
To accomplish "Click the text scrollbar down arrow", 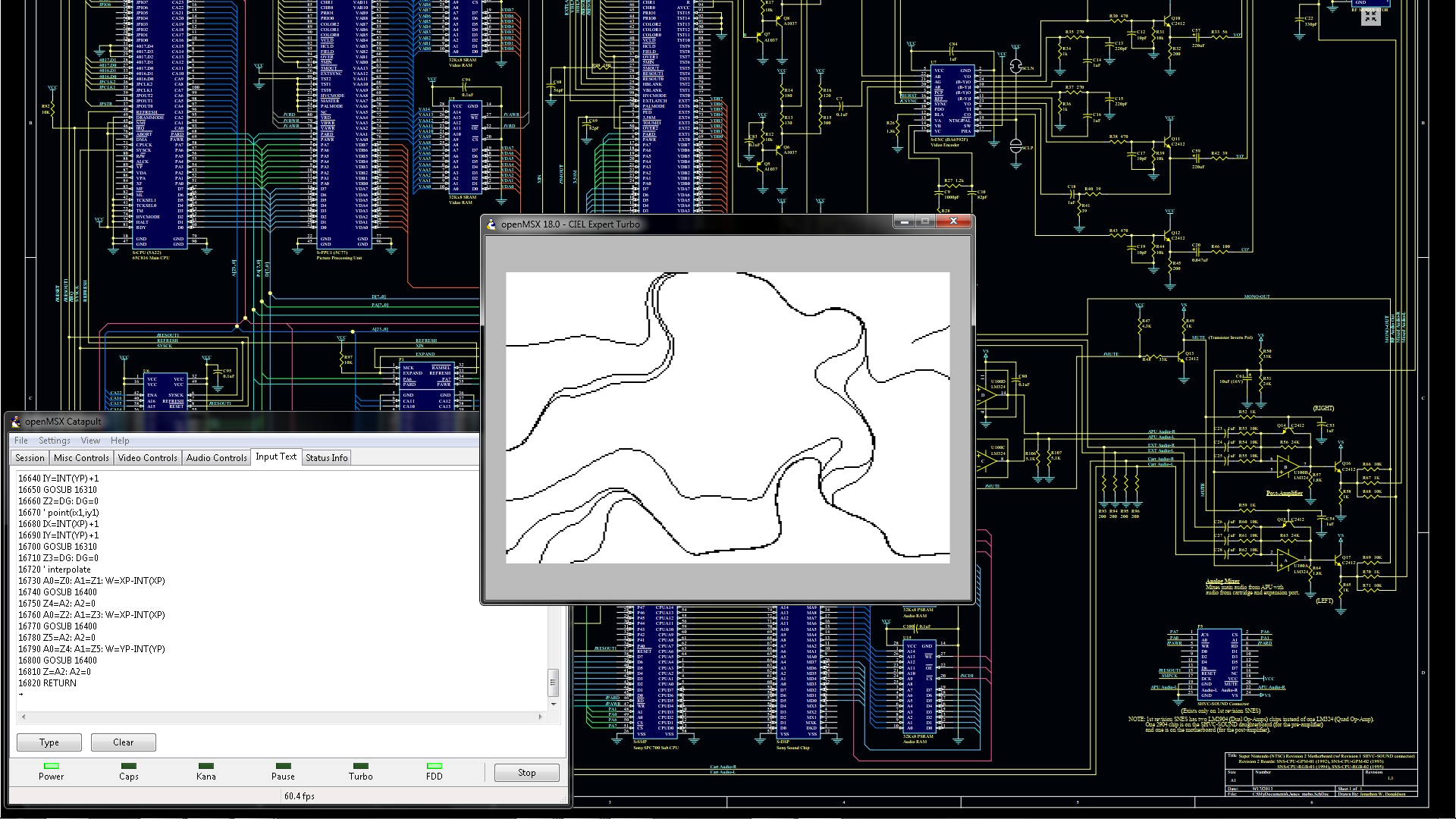I will [554, 704].
